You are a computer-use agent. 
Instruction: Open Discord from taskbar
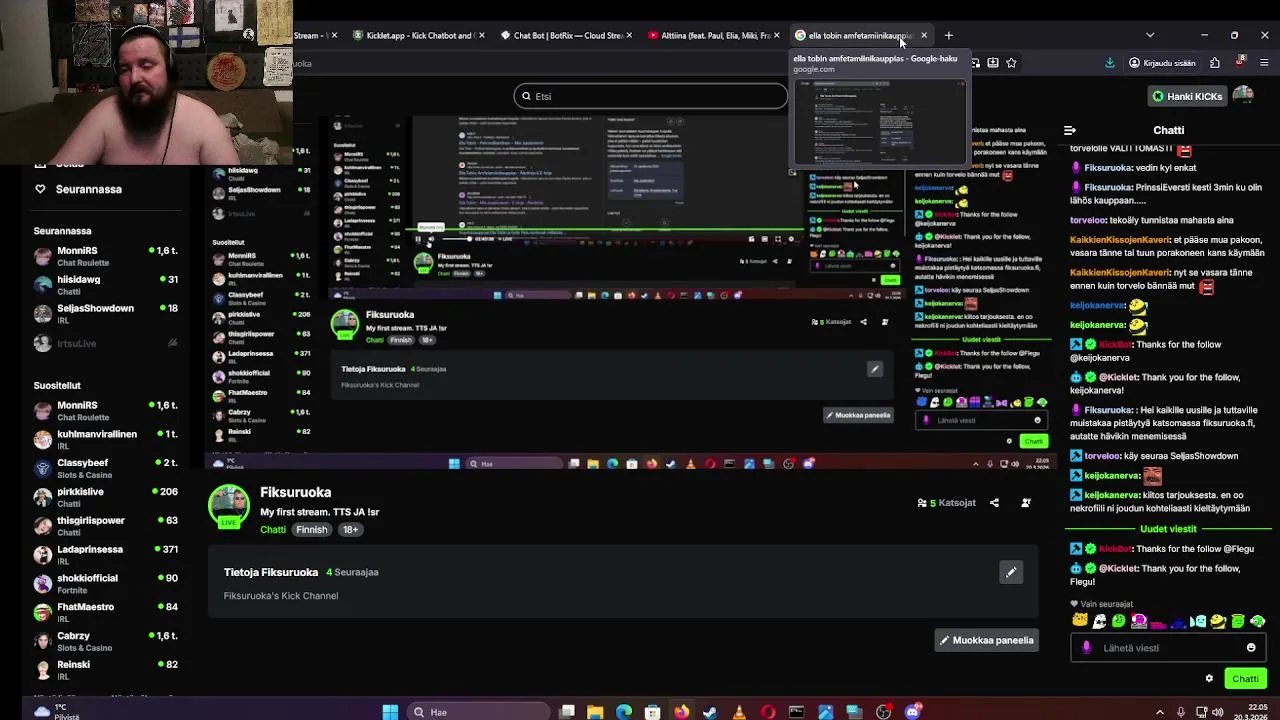click(x=912, y=712)
